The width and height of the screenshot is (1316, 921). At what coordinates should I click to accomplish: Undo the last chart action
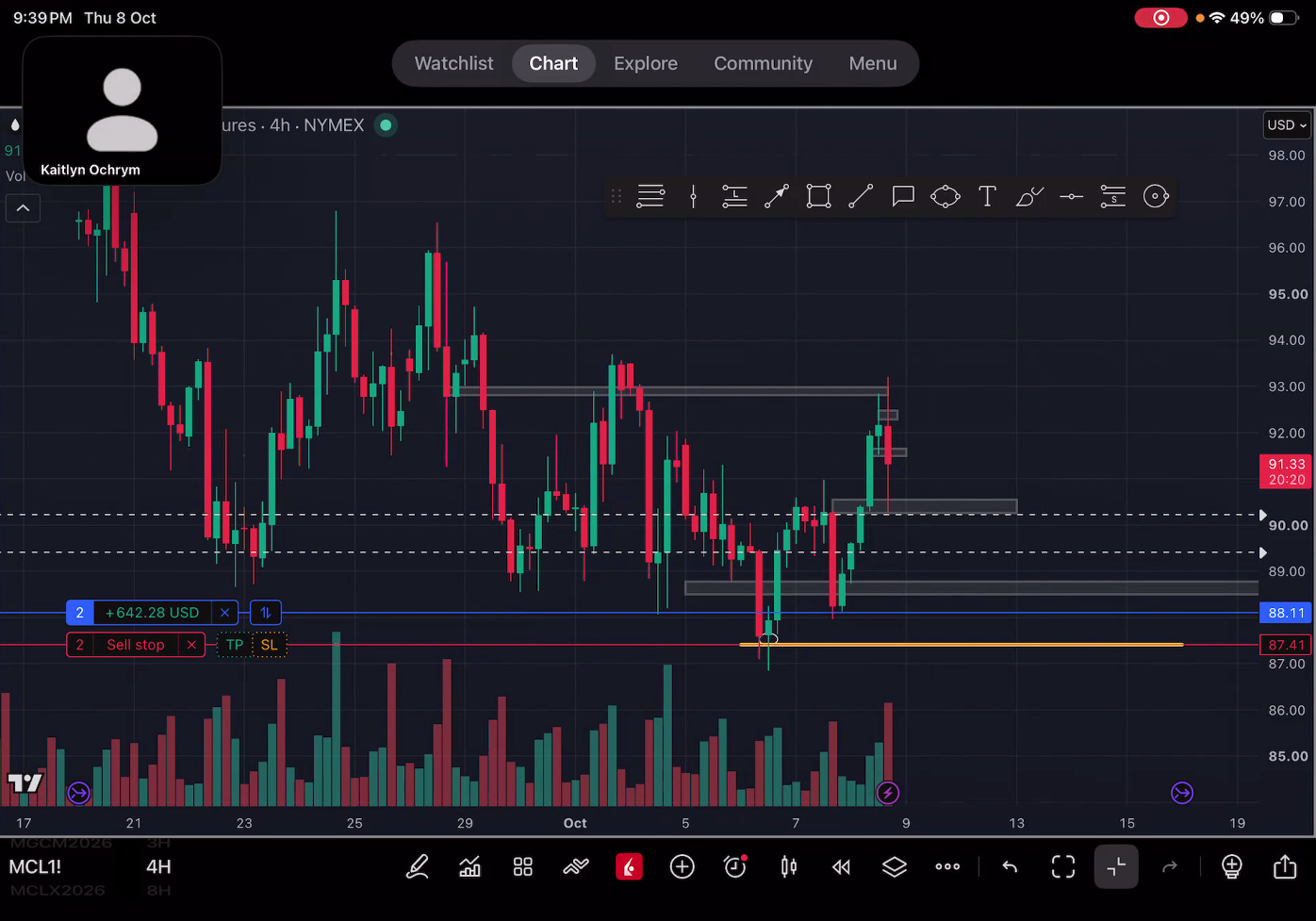(1010, 867)
